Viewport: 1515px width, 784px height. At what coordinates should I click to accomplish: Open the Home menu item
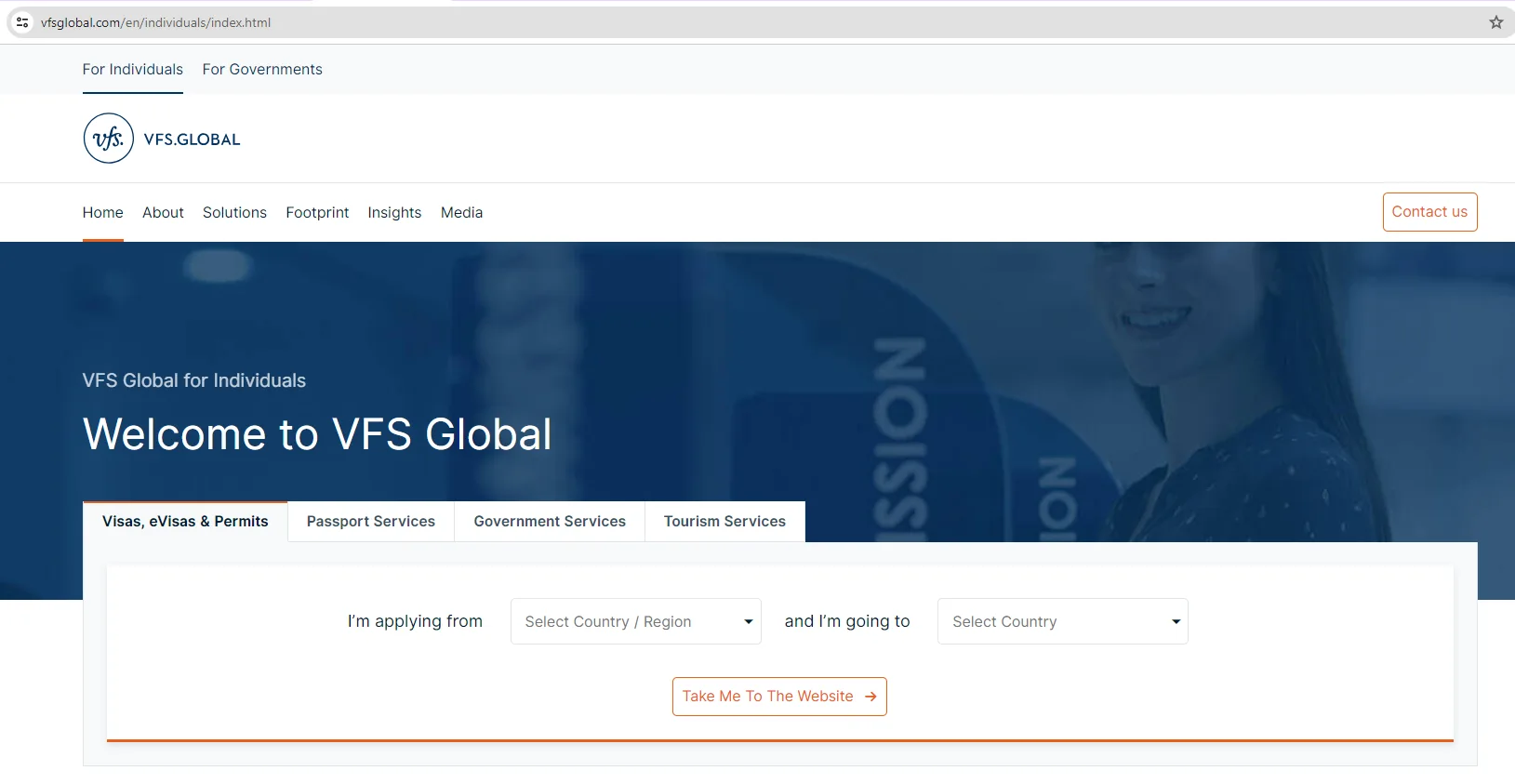[103, 213]
